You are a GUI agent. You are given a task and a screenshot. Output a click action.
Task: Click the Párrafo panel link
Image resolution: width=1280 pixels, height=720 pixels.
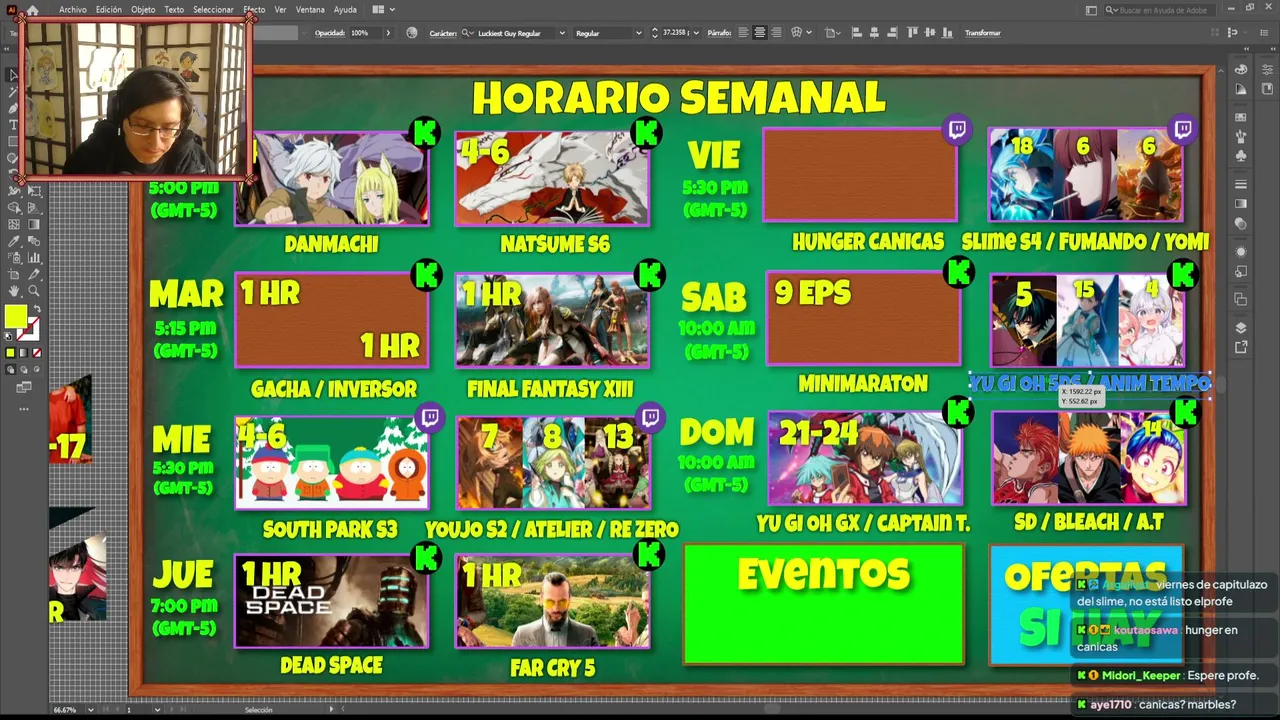[x=719, y=33]
